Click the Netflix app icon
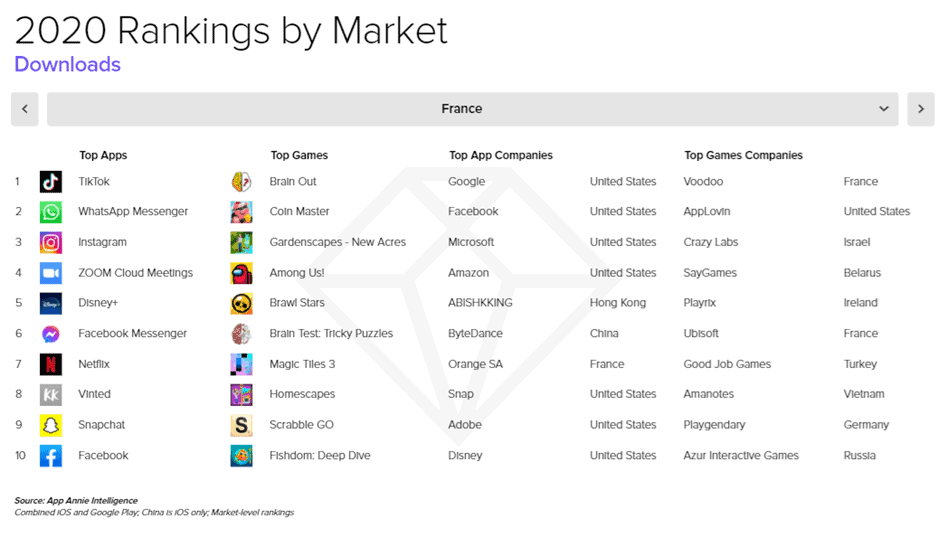The image size is (939, 556). [51, 364]
